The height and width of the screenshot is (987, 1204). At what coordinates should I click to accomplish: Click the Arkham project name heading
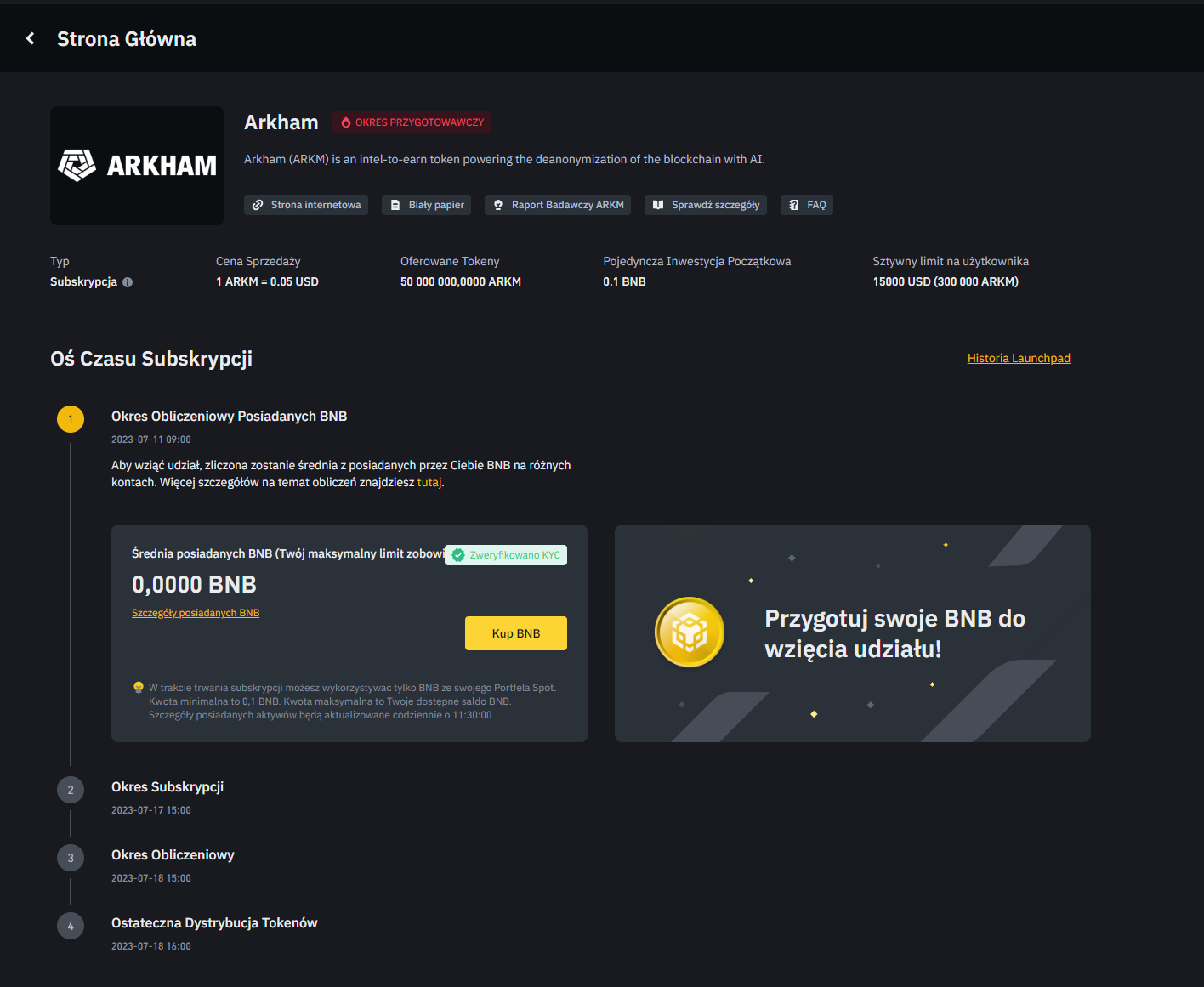point(281,122)
